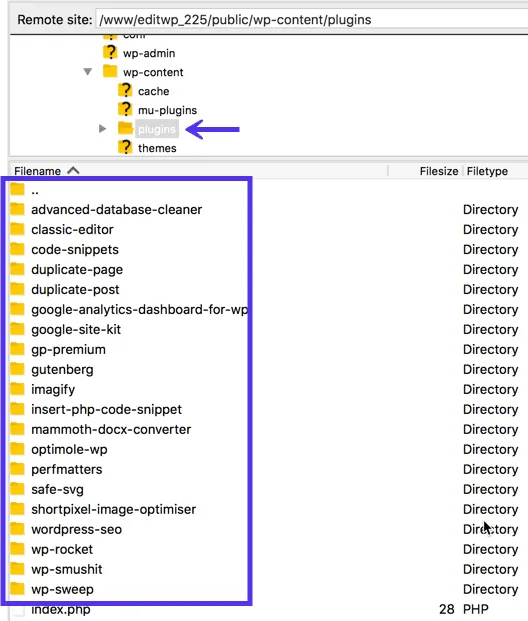Viewport: 528px width, 621px height.
Task: Select the insert-php-code-snippet folder
Action: [x=106, y=410]
